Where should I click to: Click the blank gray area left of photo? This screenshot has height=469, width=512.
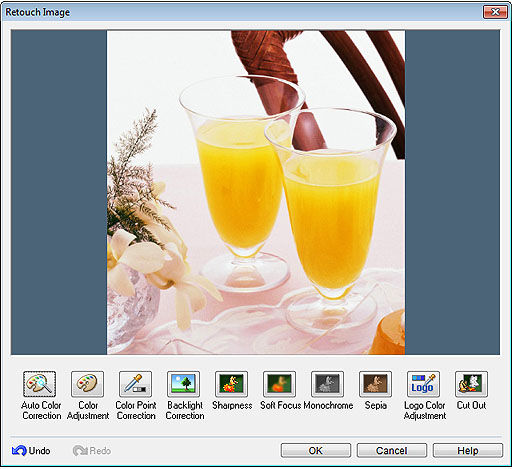[59, 192]
